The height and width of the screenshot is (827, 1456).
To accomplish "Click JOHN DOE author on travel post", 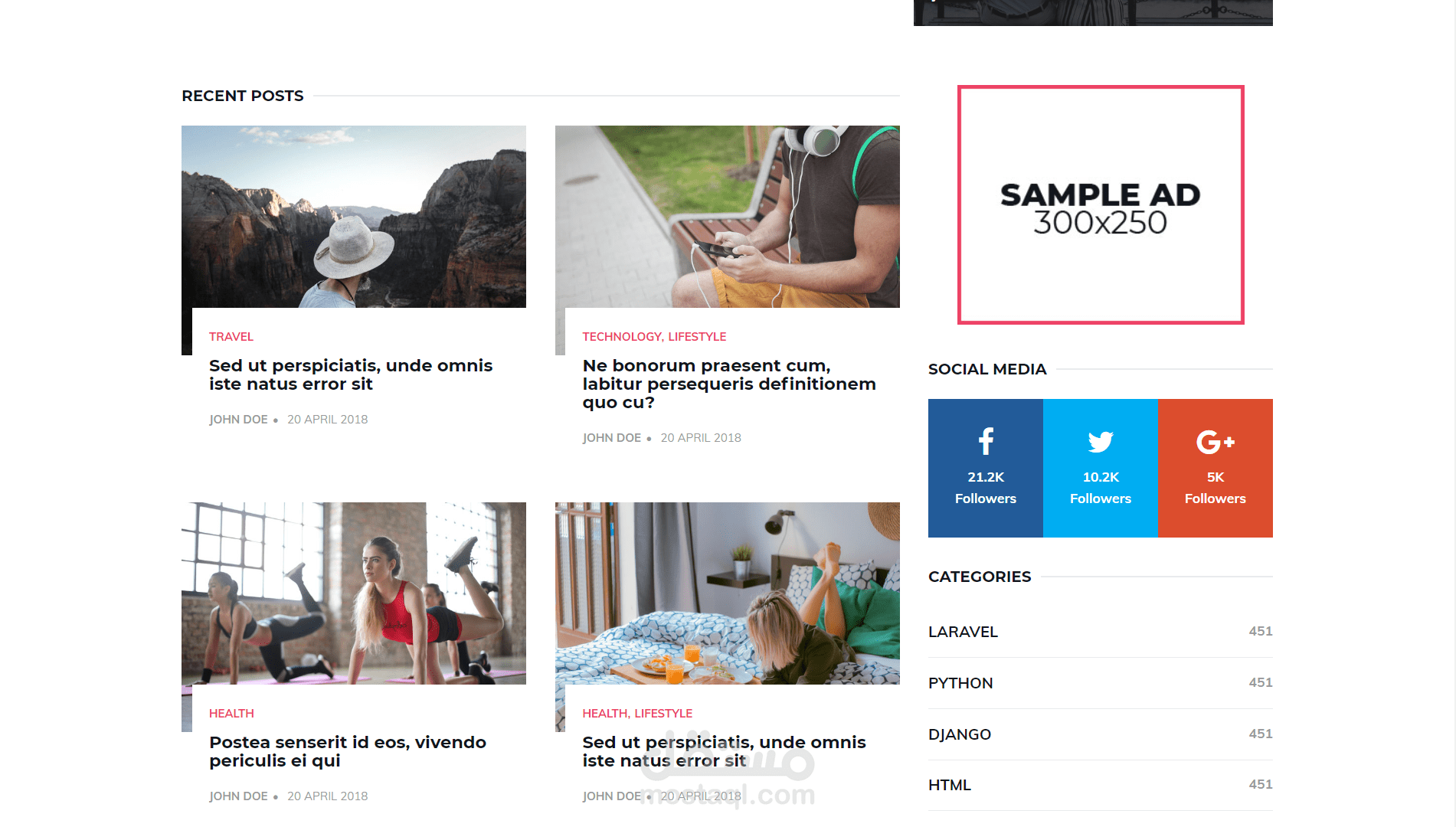I will [x=238, y=420].
